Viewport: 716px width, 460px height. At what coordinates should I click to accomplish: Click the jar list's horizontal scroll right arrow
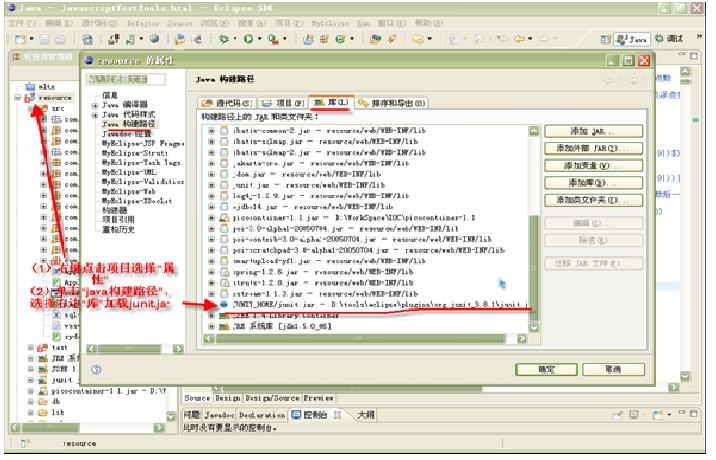point(522,338)
